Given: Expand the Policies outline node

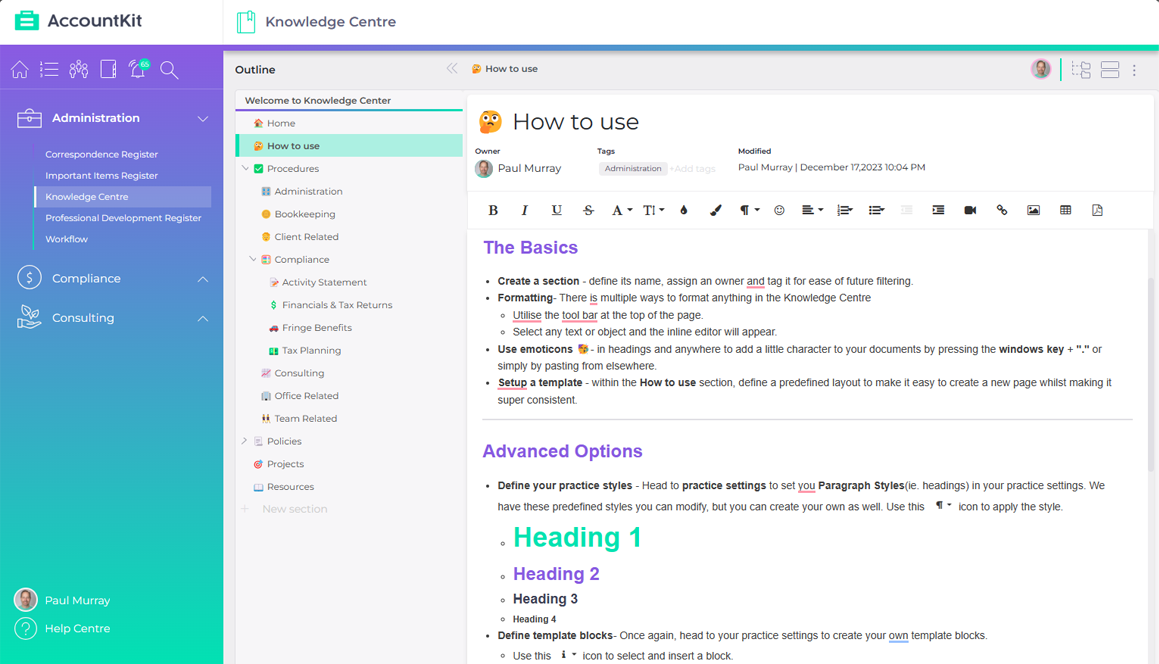Looking at the screenshot, I should pyautogui.click(x=245, y=441).
